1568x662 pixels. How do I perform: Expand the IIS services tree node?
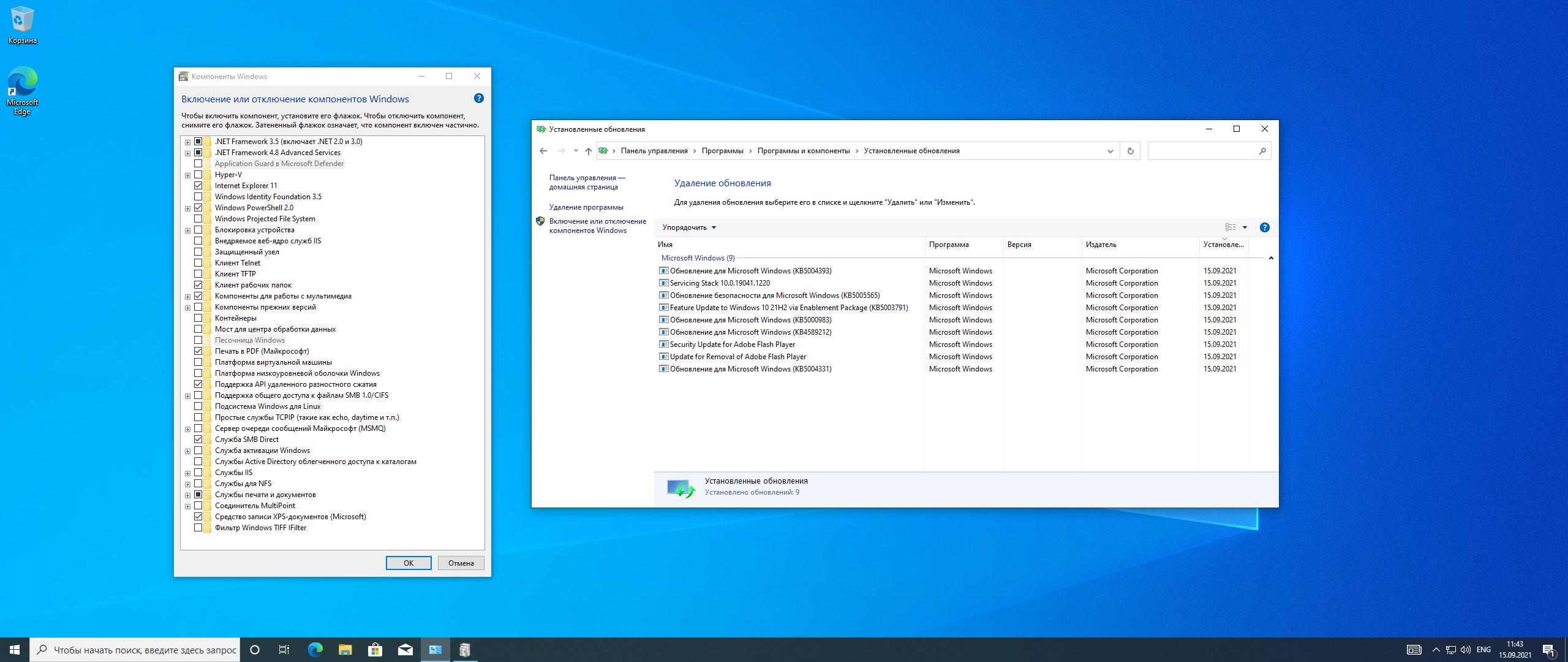tap(187, 473)
